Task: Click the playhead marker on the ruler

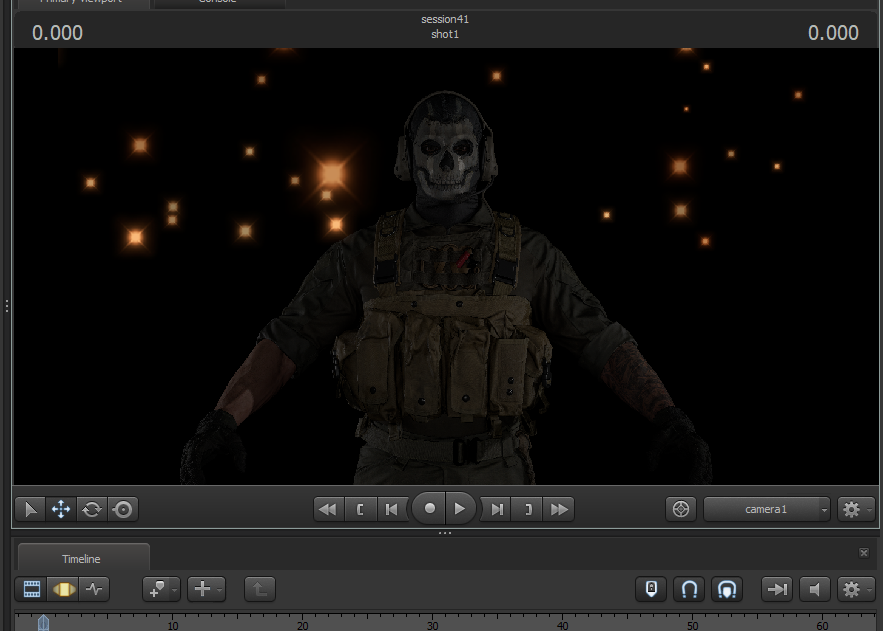Action: coord(43,623)
